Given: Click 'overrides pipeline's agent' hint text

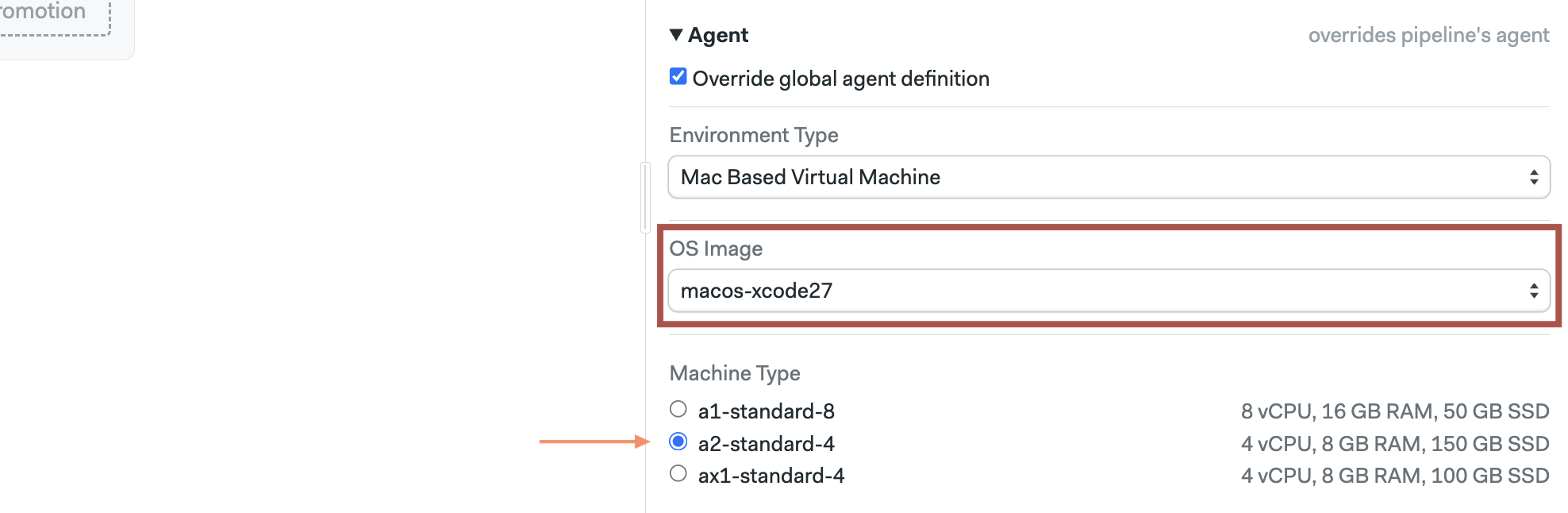Looking at the screenshot, I should point(1428,36).
